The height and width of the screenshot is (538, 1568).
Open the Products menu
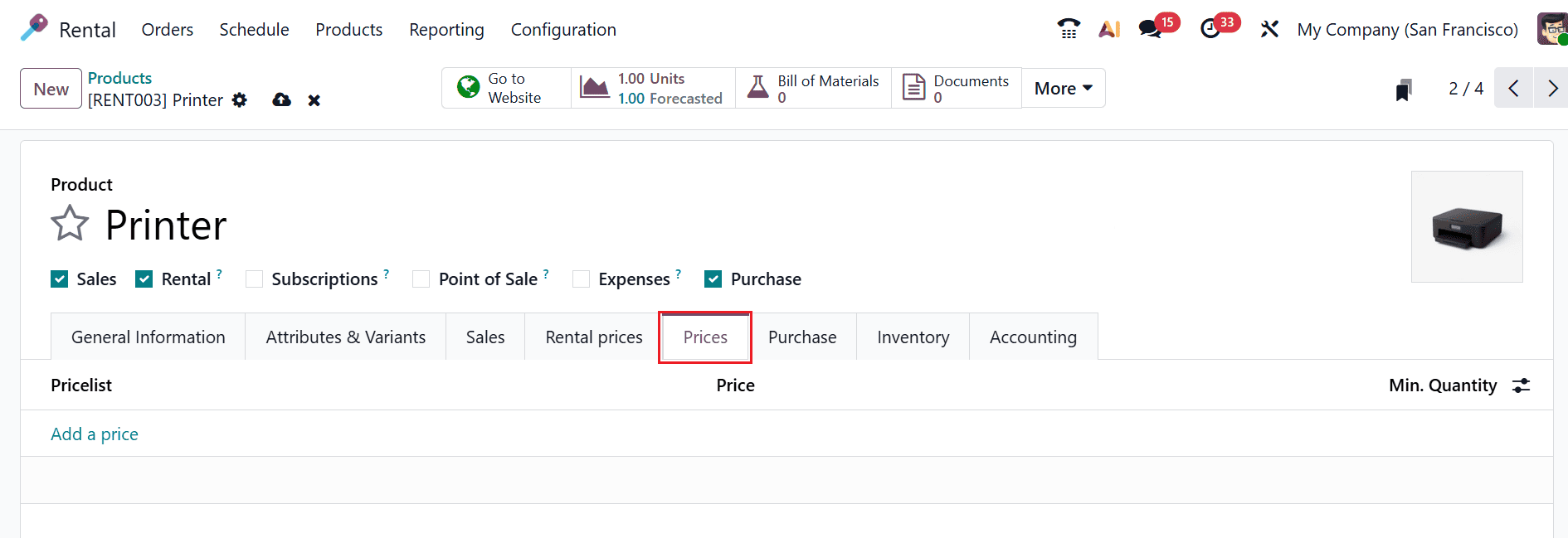tap(349, 30)
